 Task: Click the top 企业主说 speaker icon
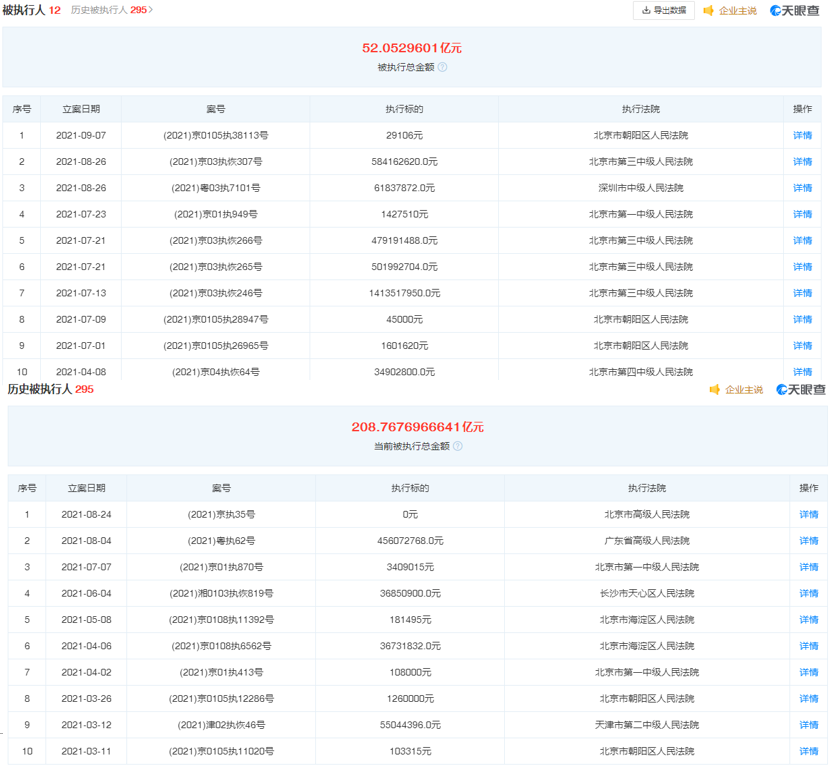pos(709,11)
